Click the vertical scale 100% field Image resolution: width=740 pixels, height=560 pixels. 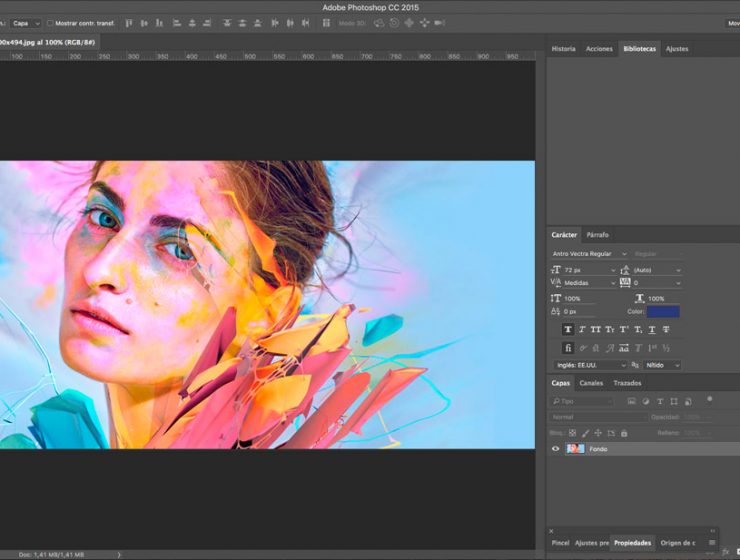coord(580,299)
